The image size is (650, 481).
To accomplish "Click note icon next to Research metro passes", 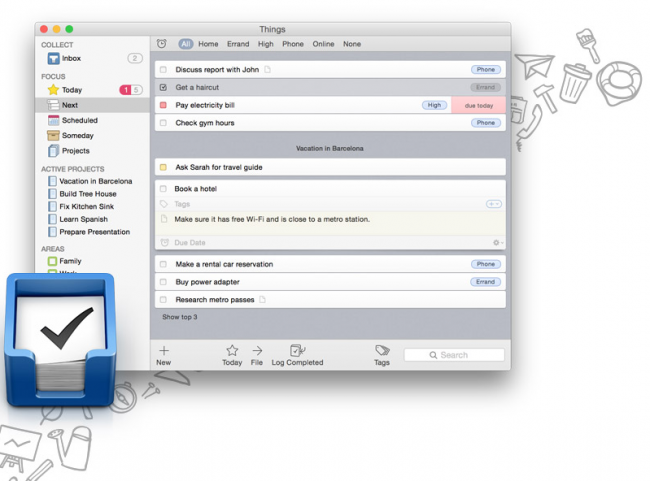I will (x=262, y=299).
